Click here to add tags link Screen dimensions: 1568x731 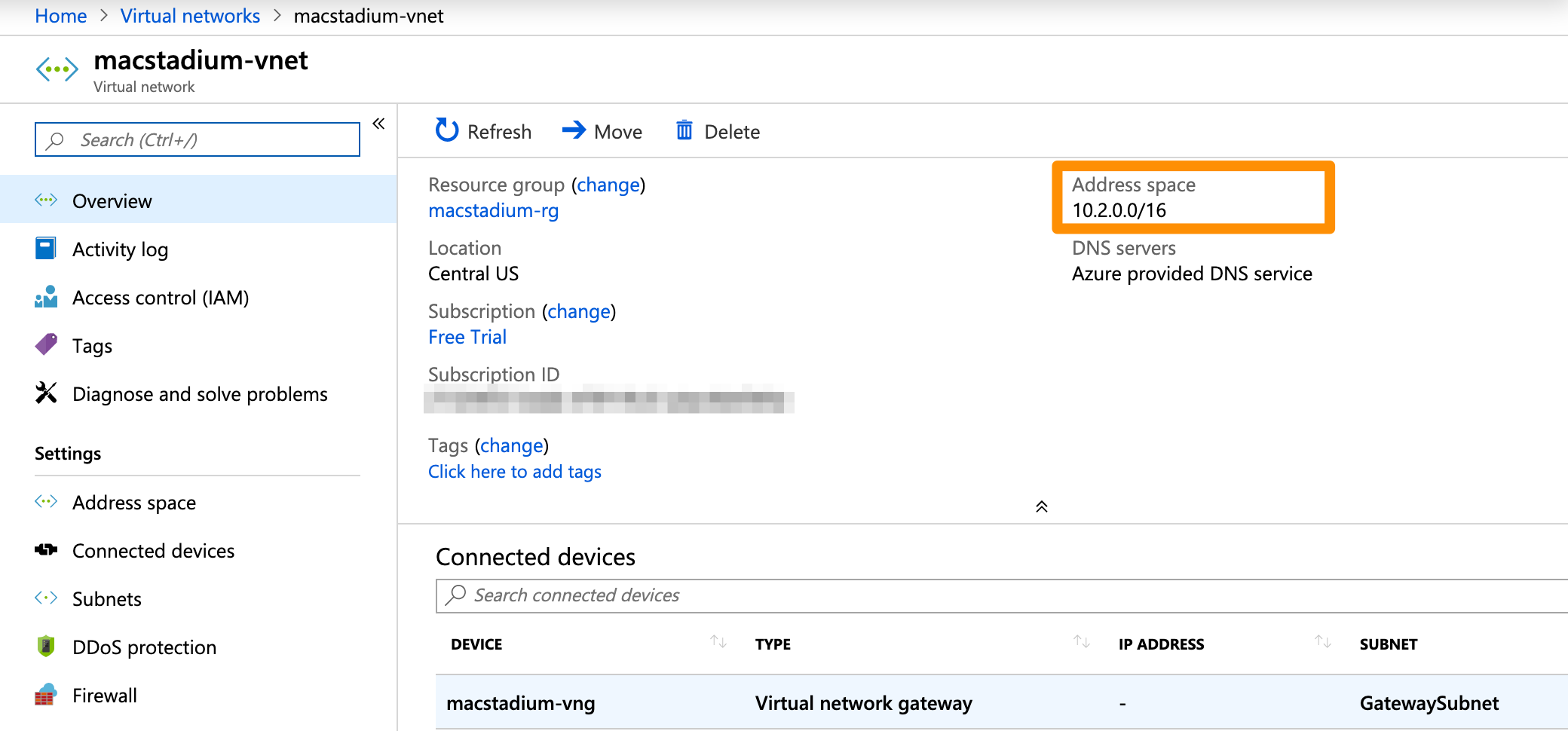[x=514, y=472]
